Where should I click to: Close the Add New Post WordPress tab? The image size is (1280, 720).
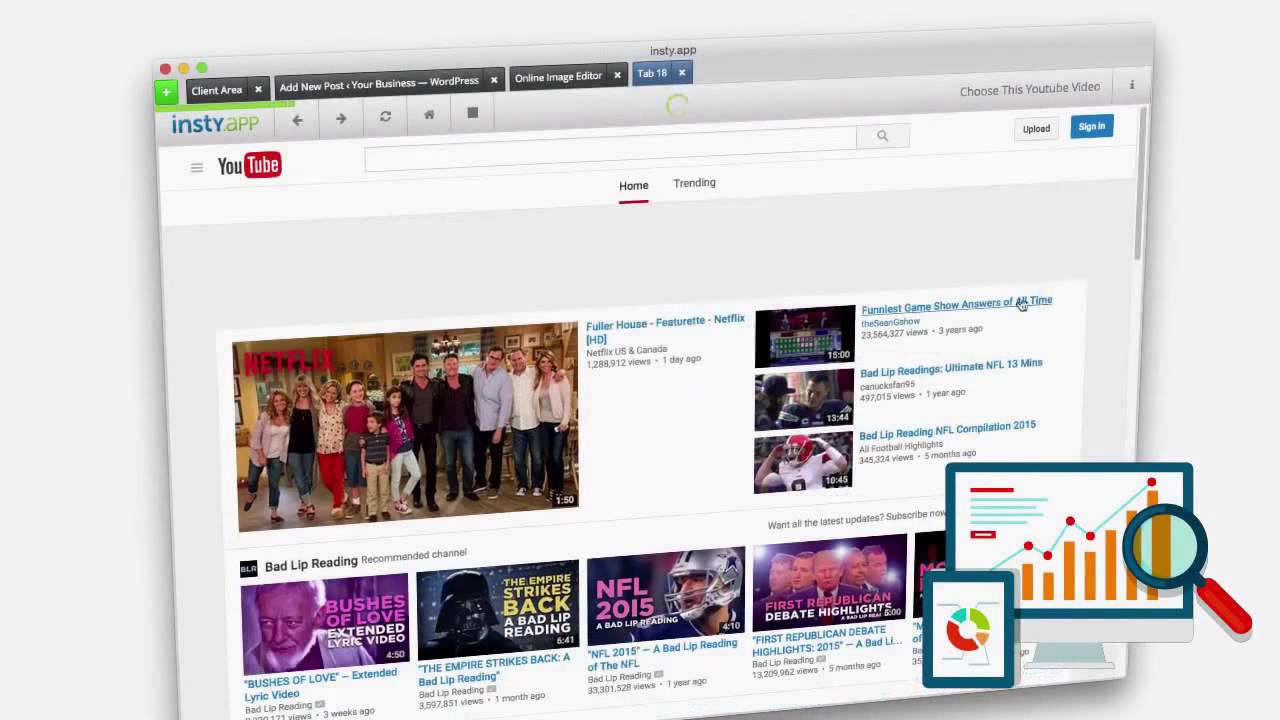coord(494,80)
